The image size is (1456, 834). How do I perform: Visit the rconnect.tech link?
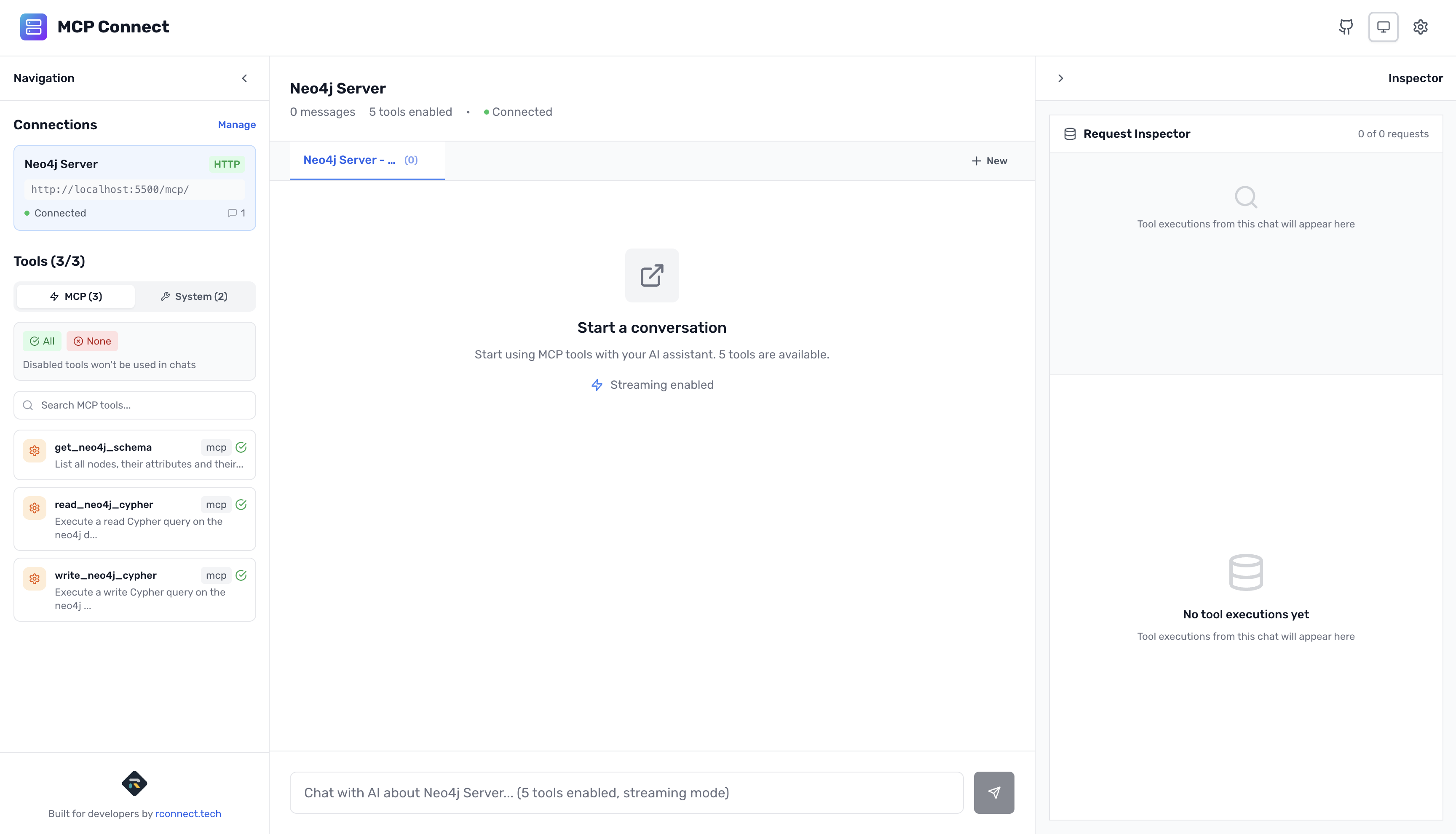click(188, 813)
